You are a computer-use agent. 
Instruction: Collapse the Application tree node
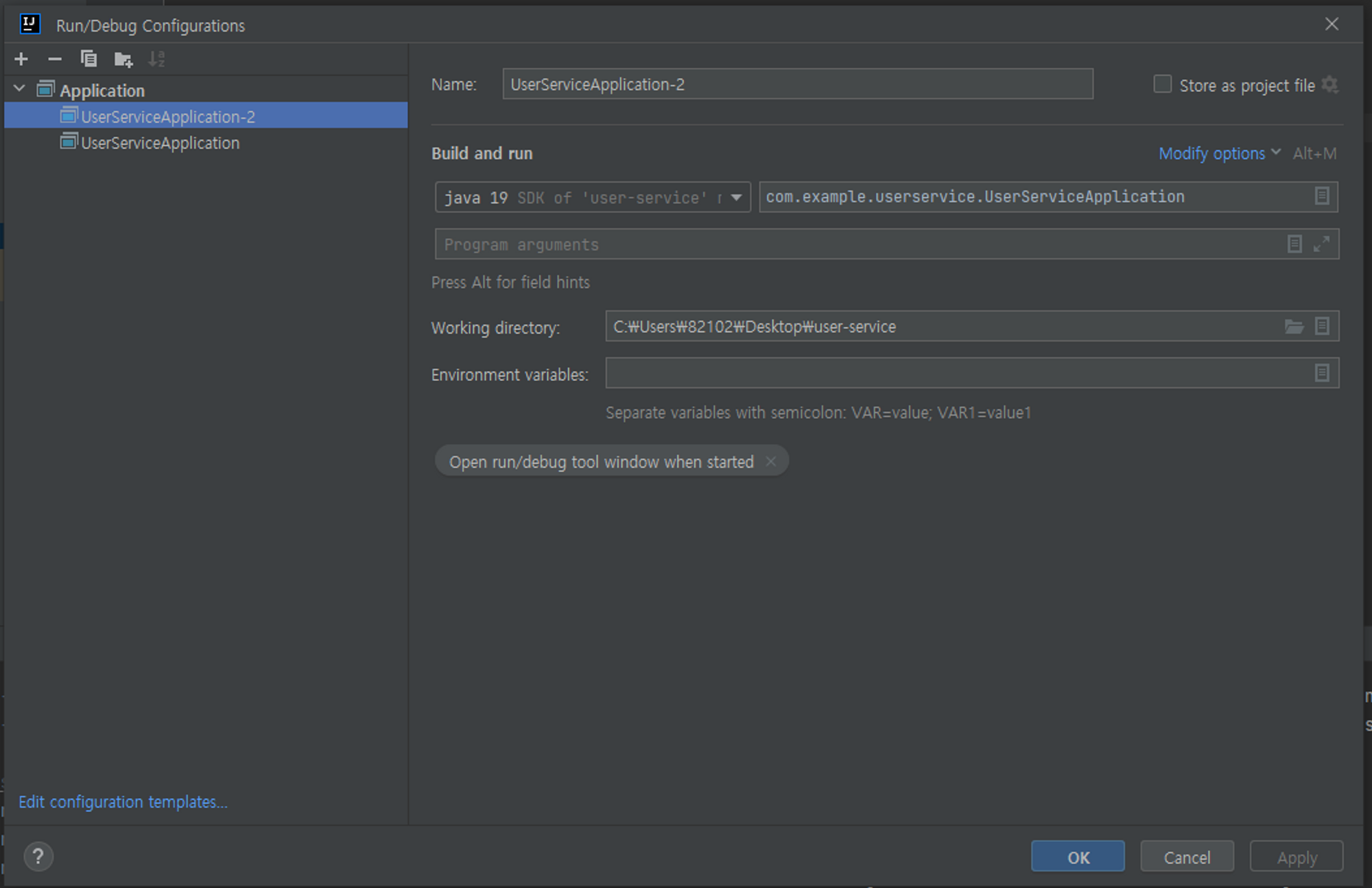click(19, 89)
